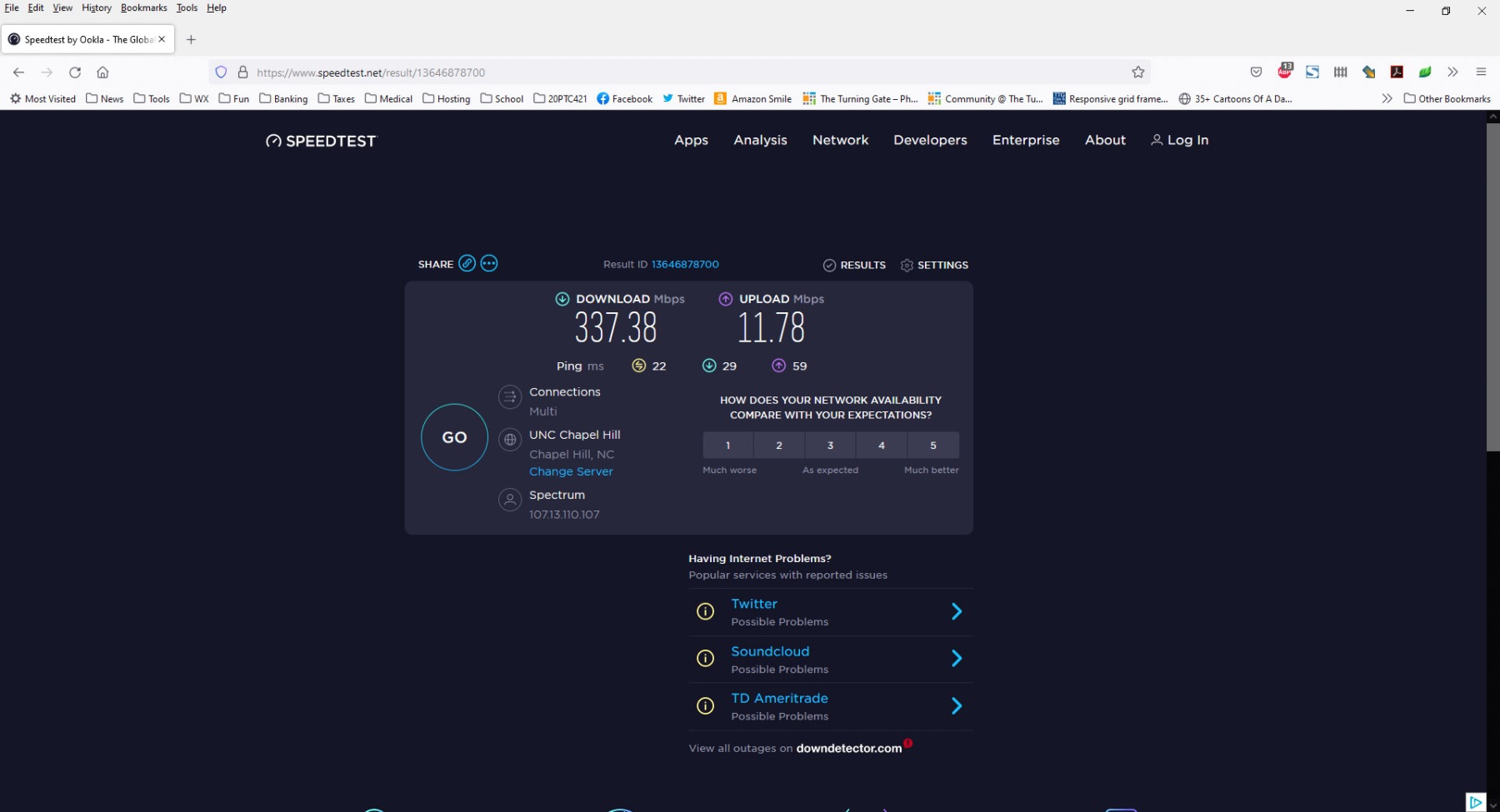
Task: Open result ID 13646878700 link
Action: [x=685, y=264]
